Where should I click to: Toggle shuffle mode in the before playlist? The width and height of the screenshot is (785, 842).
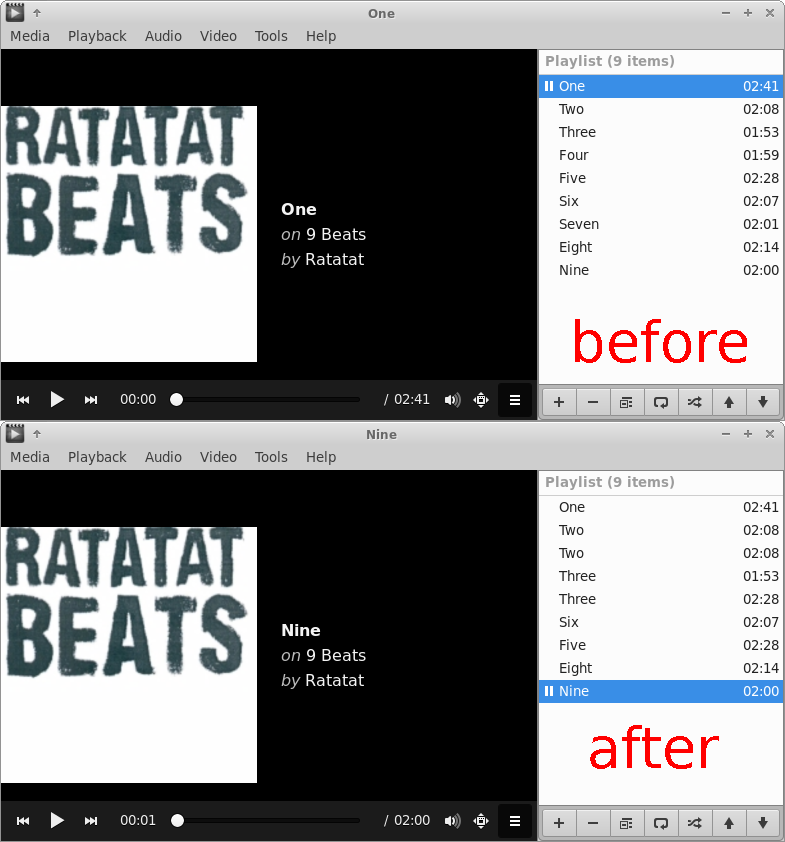(694, 402)
